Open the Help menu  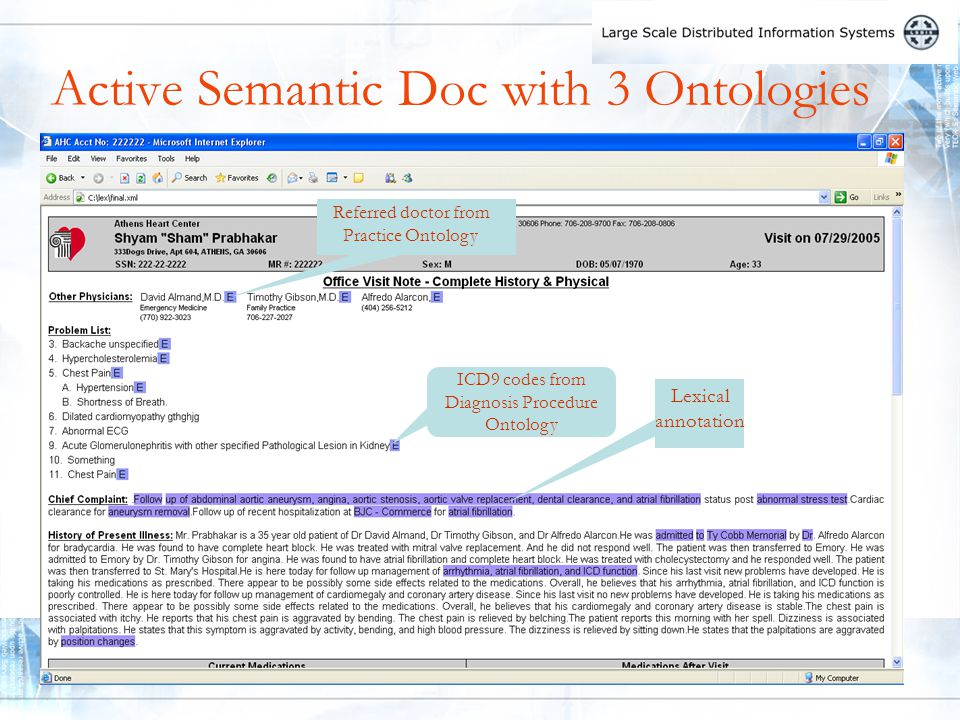192,159
